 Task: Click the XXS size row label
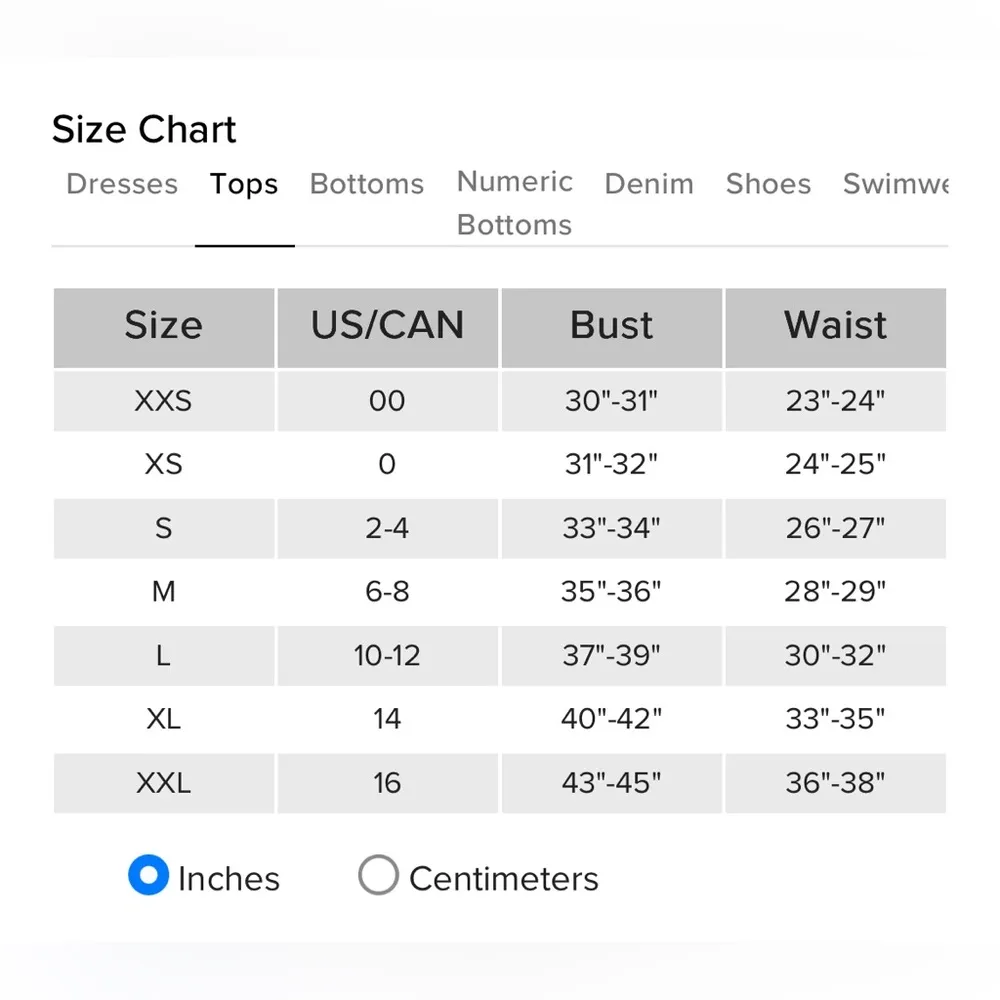click(x=164, y=401)
